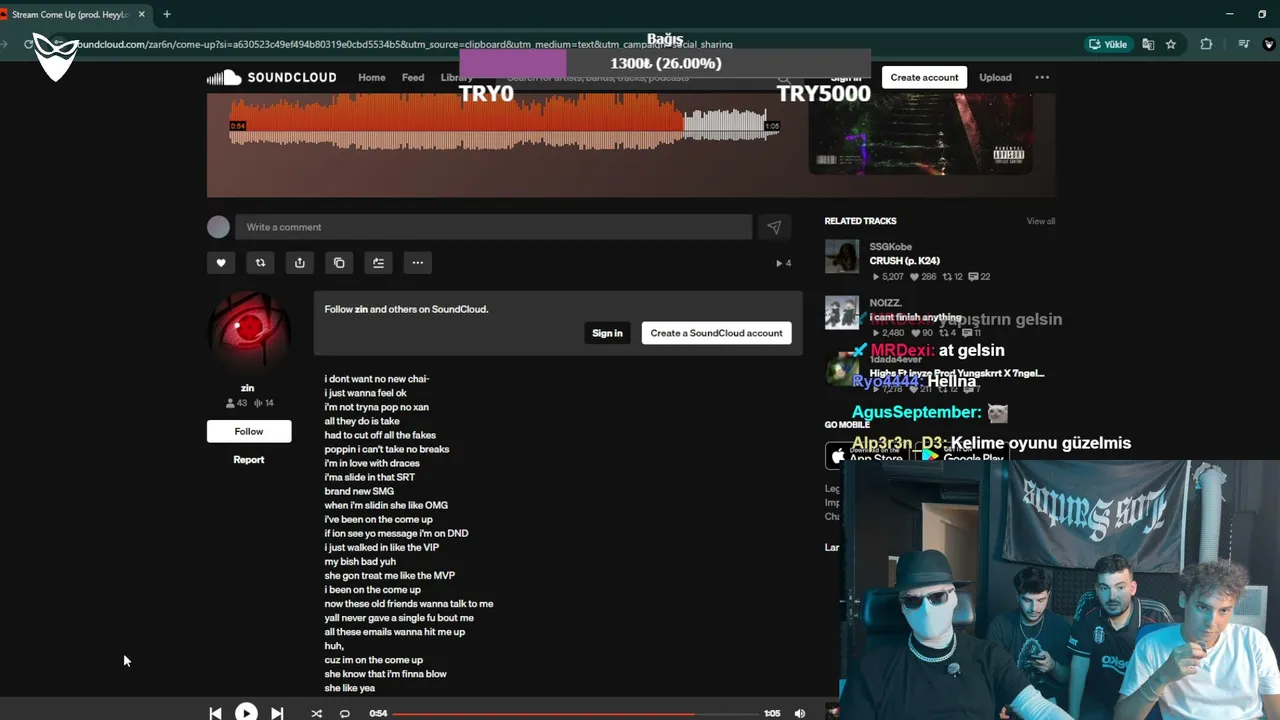The height and width of the screenshot is (720, 1280).
Task: Toggle shuffle in the player bar
Action: tap(317, 713)
